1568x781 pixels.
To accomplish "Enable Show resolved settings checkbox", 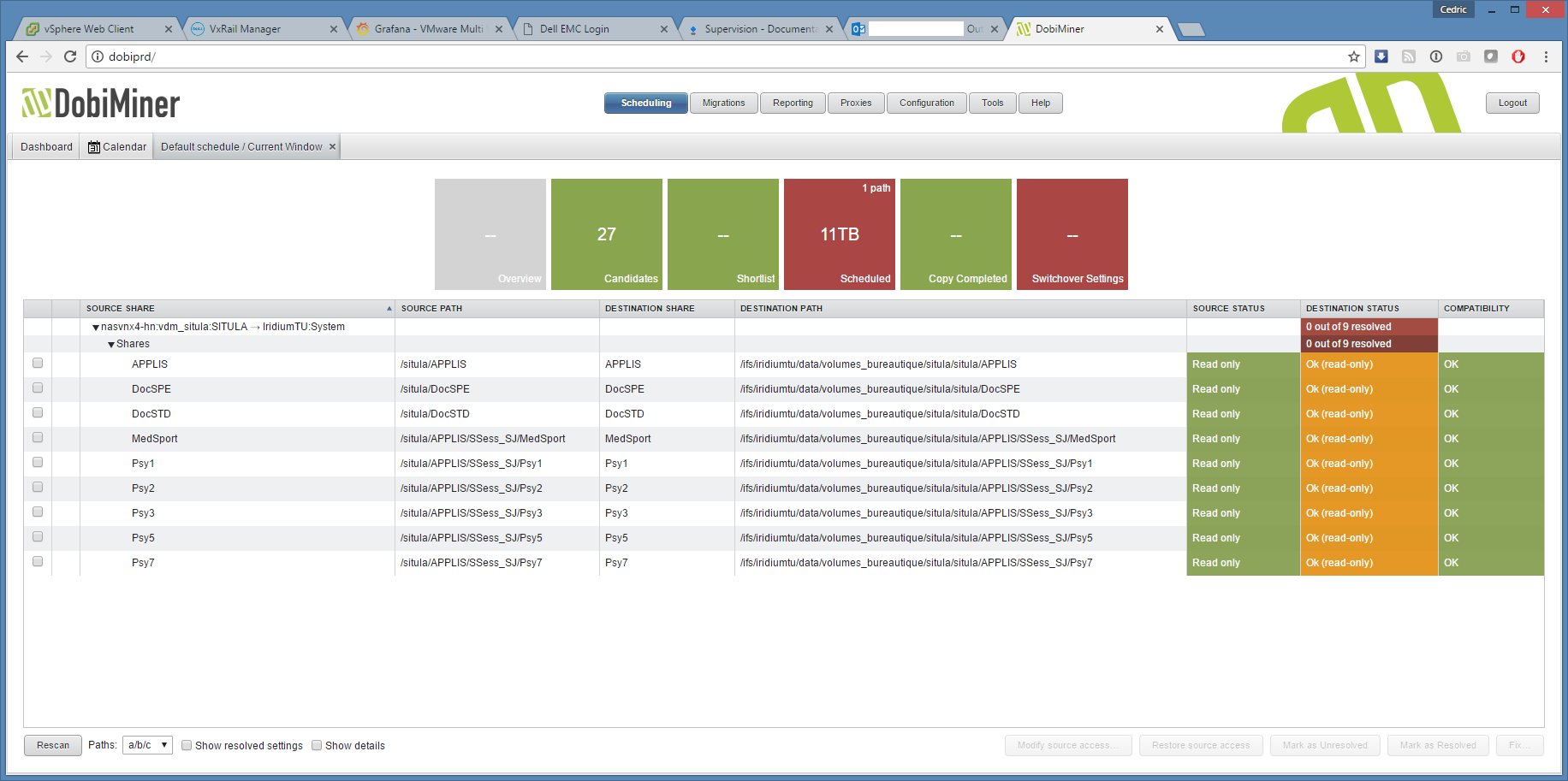I will pyautogui.click(x=187, y=745).
